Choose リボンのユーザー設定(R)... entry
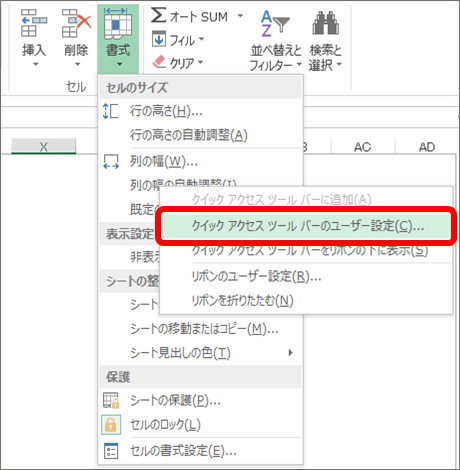Screen dimensions: 460x470 click(x=306, y=276)
